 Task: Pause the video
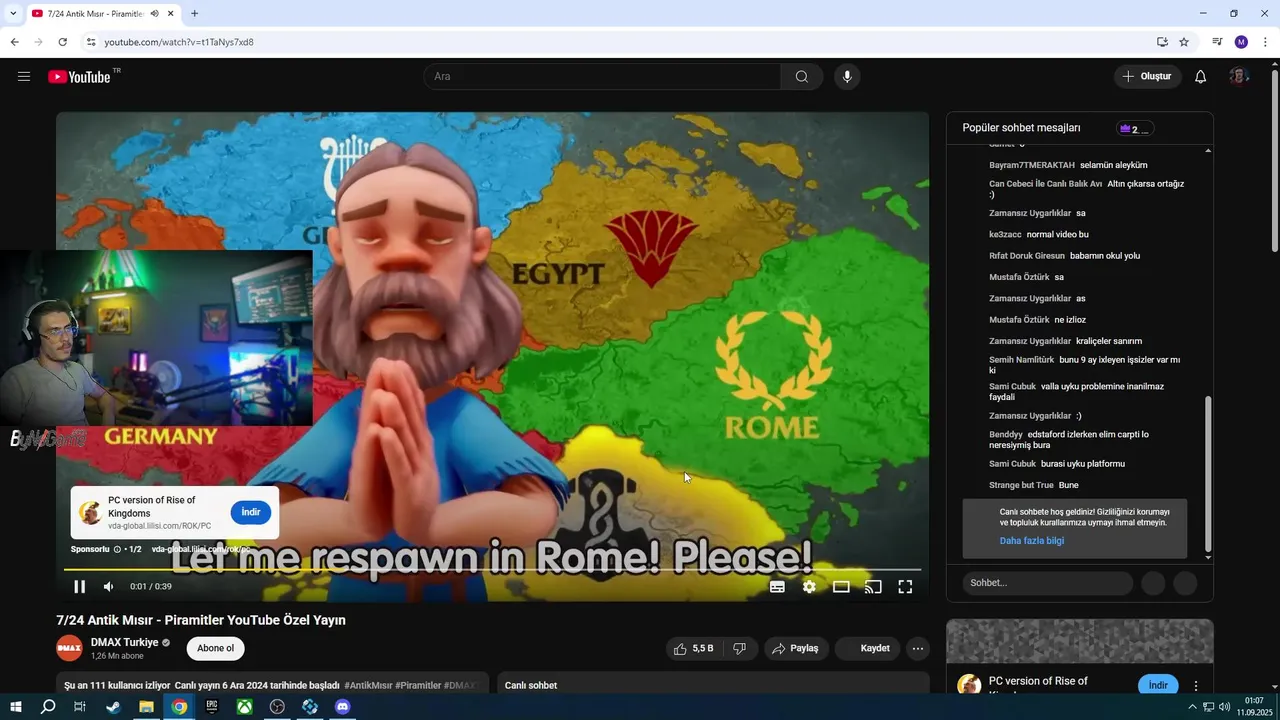coord(80,587)
